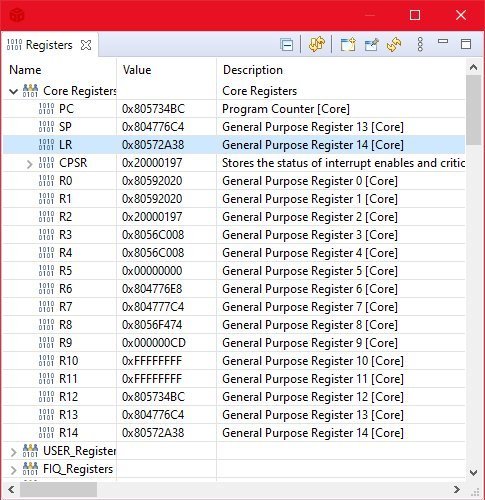Click the R3 value 0x8056C008

[153, 235]
